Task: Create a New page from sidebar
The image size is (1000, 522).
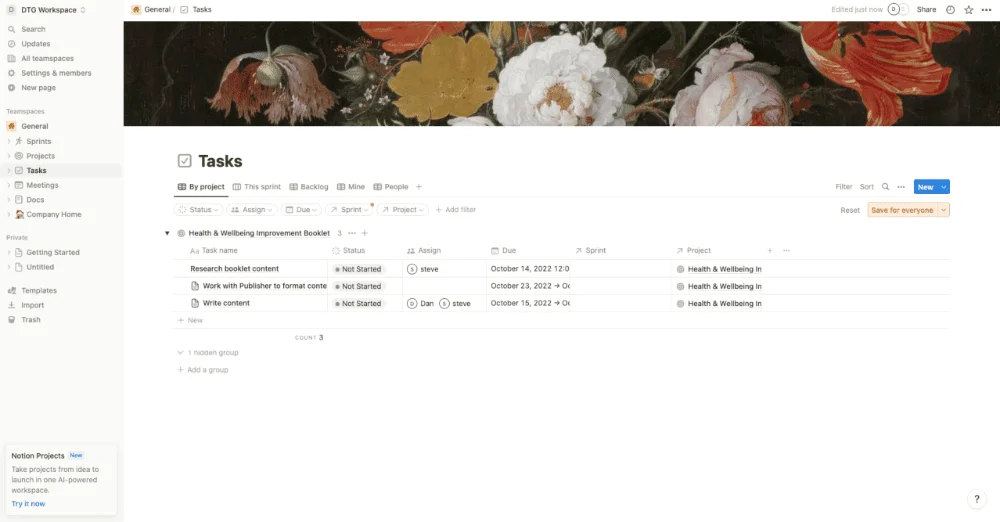Action: coord(38,88)
